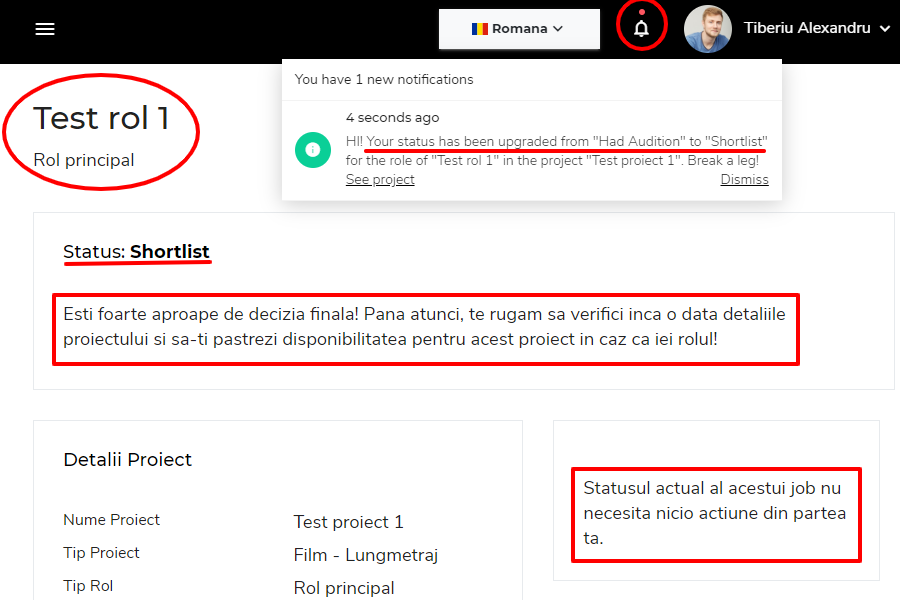The image size is (900, 600).
Task: Click the "Detalii Proiect" section heading
Action: point(127,460)
